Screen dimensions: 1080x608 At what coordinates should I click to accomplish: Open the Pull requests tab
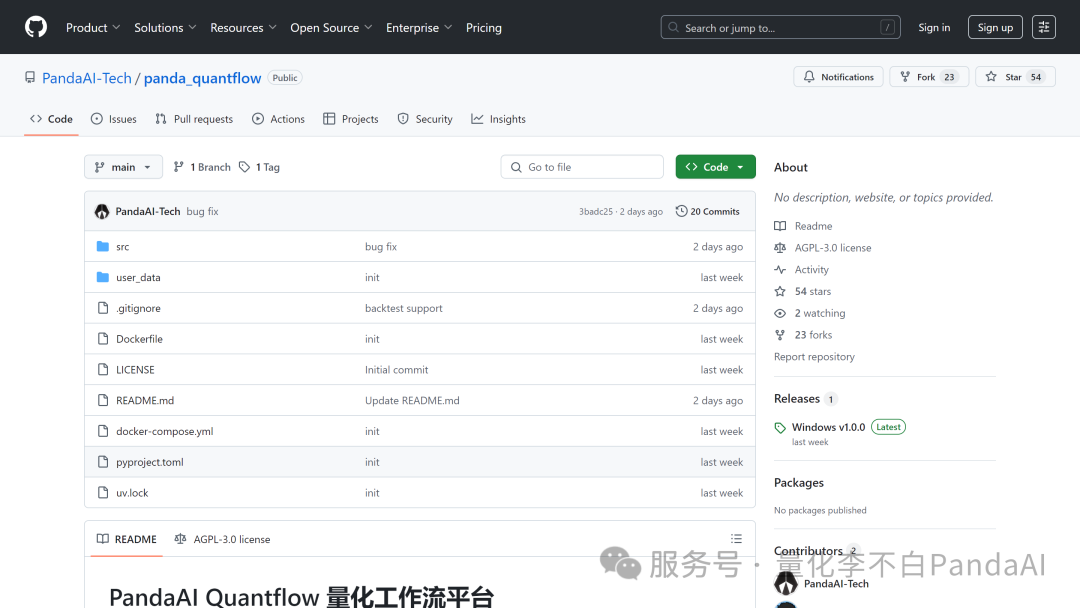coord(194,119)
